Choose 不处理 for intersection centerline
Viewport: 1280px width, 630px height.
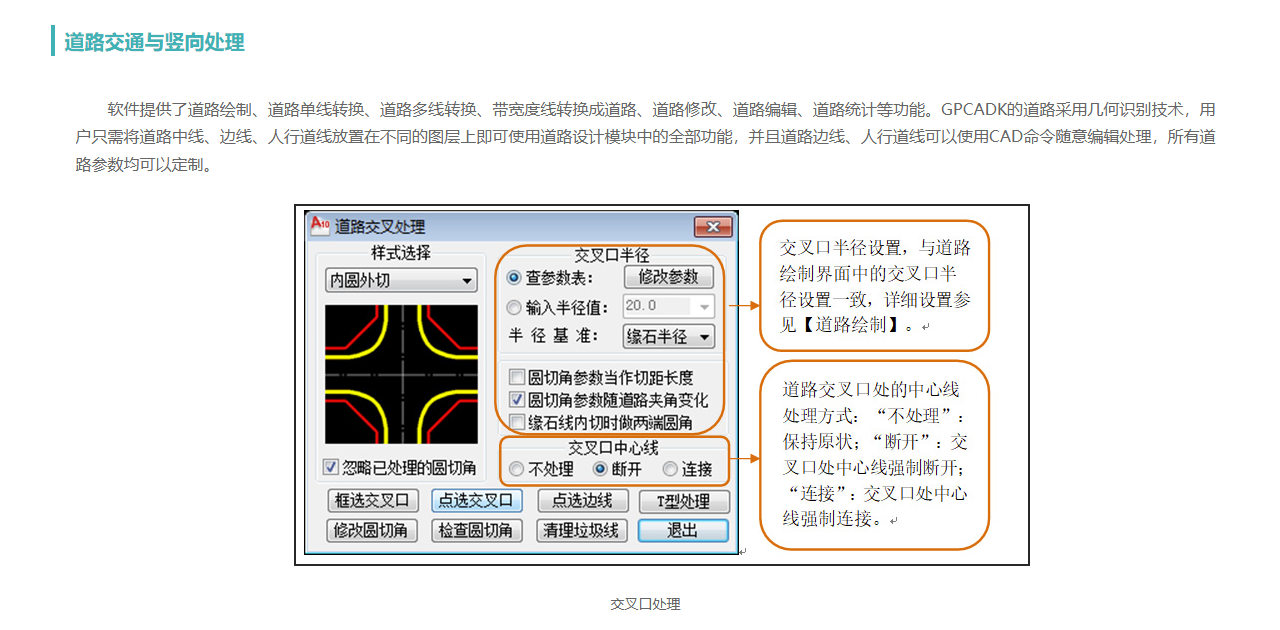pos(516,469)
